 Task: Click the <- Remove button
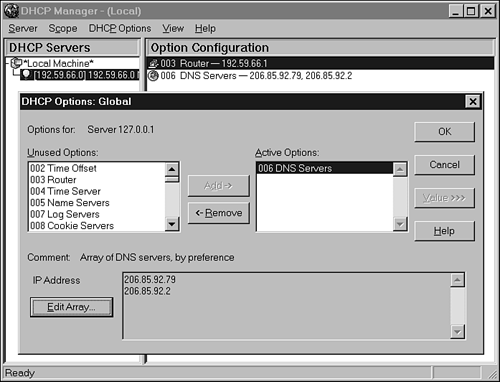click(x=219, y=213)
